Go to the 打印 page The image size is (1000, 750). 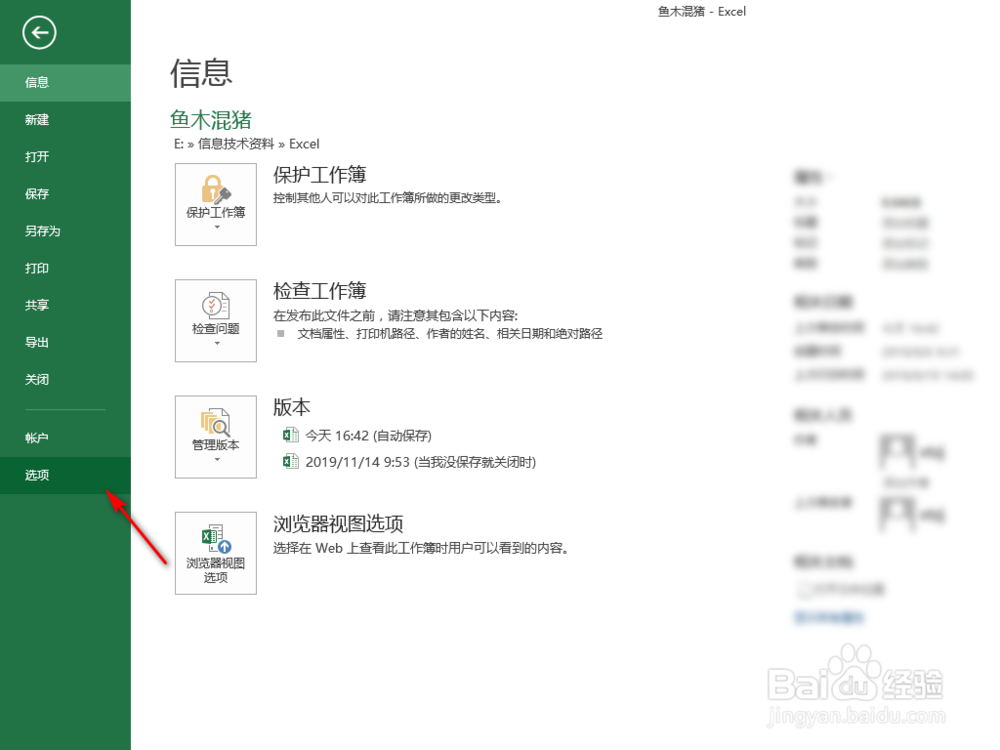click(x=65, y=268)
